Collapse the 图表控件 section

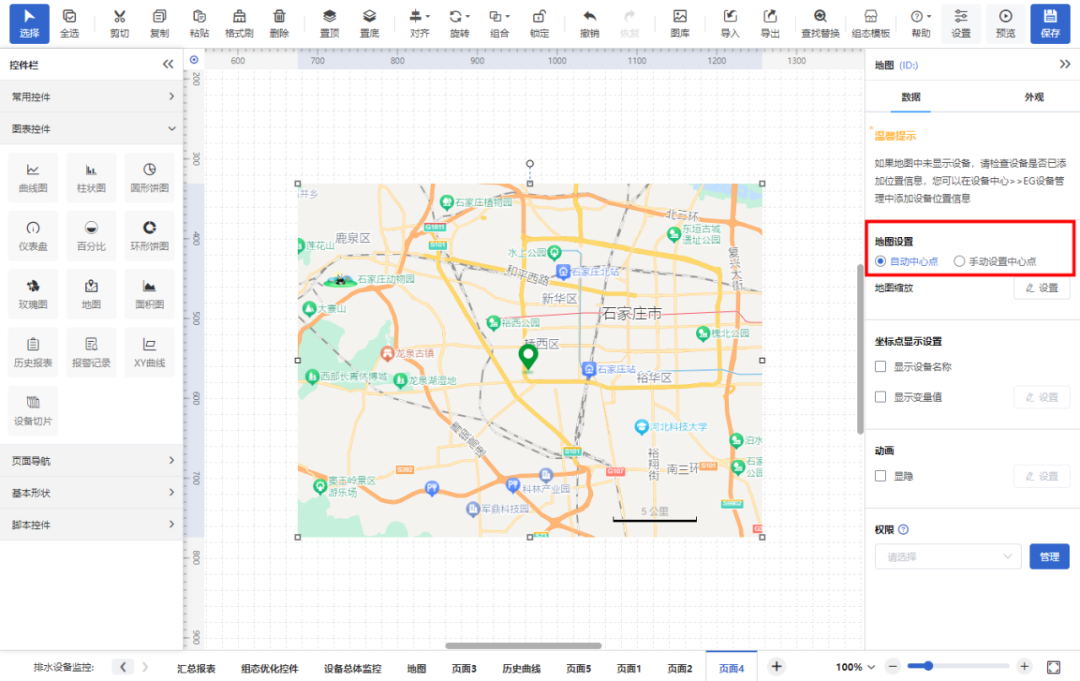pos(92,129)
